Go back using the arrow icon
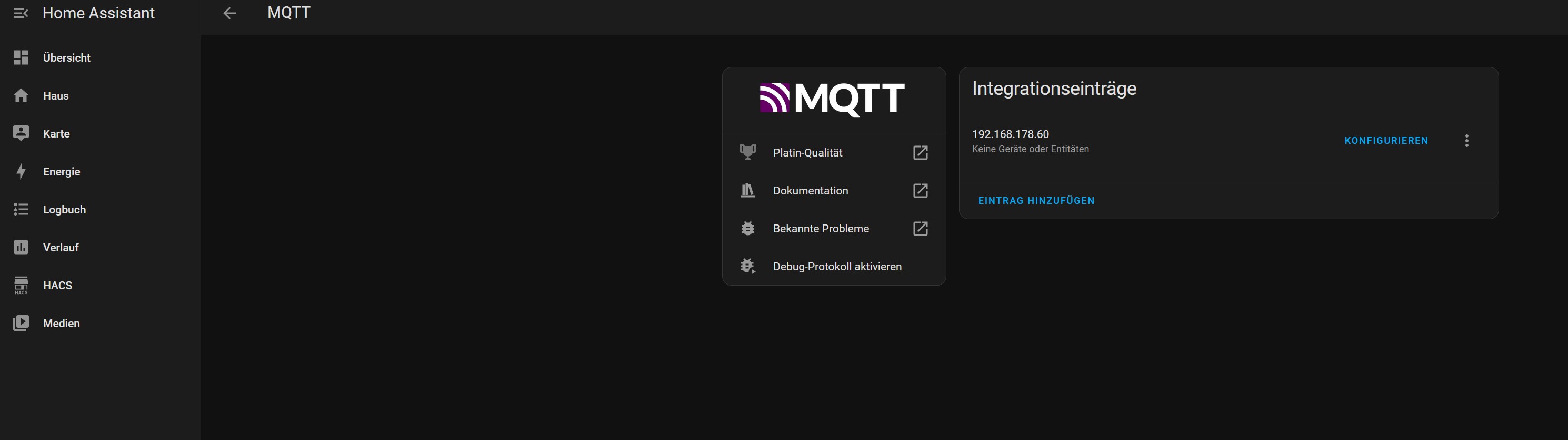Viewport: 1568px width, 440px height. pos(229,13)
